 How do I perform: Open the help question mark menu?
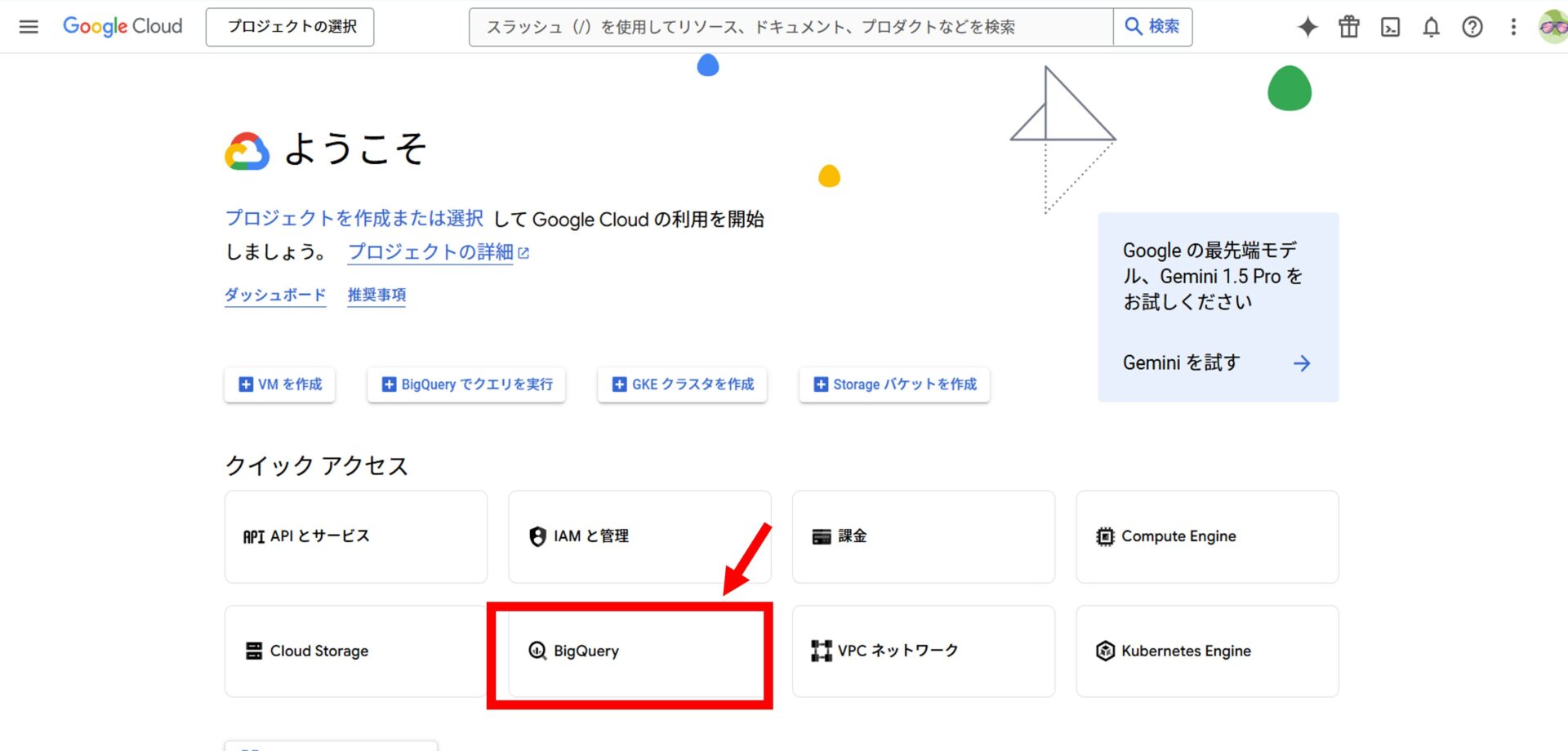tap(1472, 27)
